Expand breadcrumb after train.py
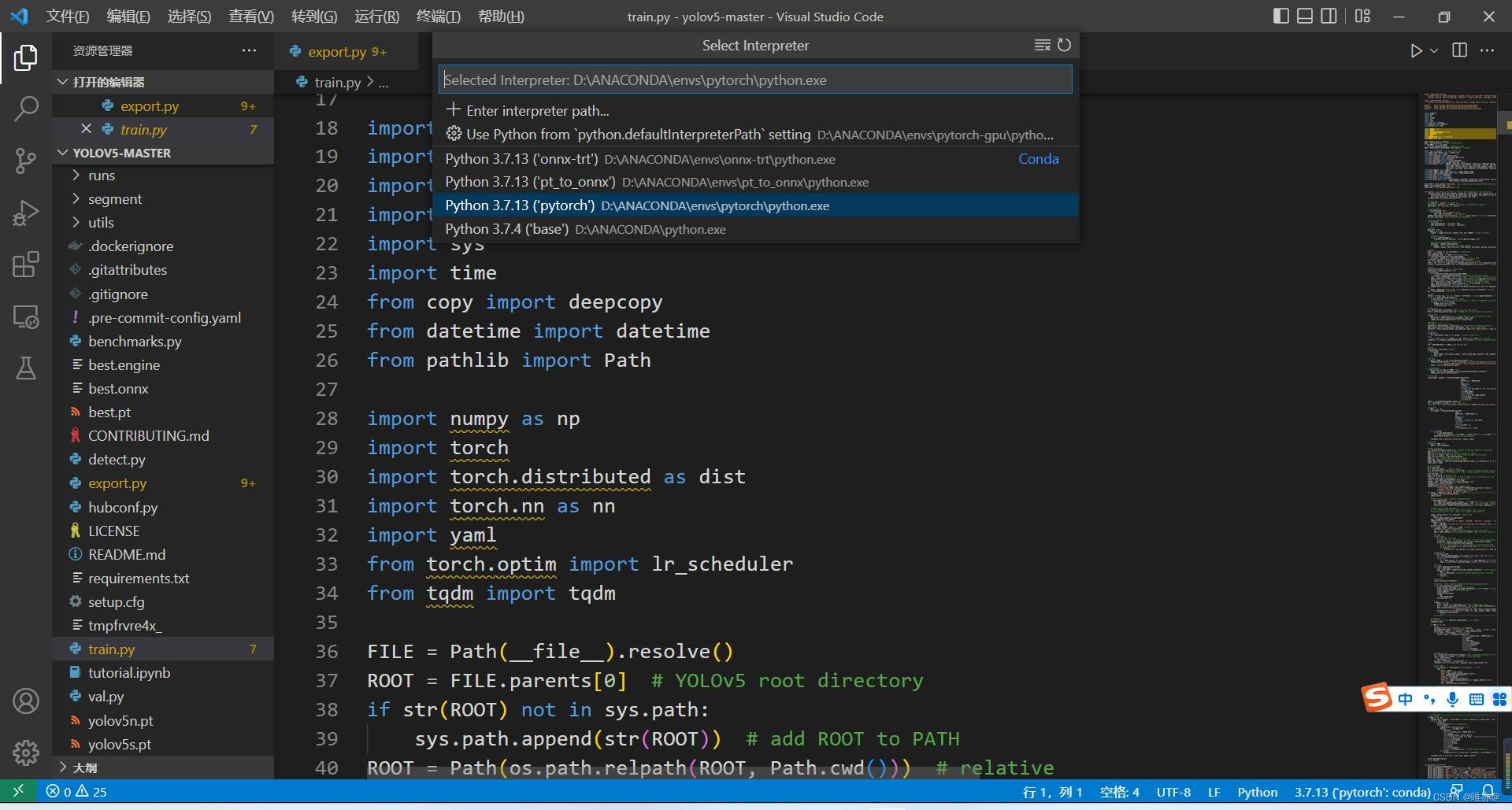The width and height of the screenshot is (1512, 810). [383, 83]
